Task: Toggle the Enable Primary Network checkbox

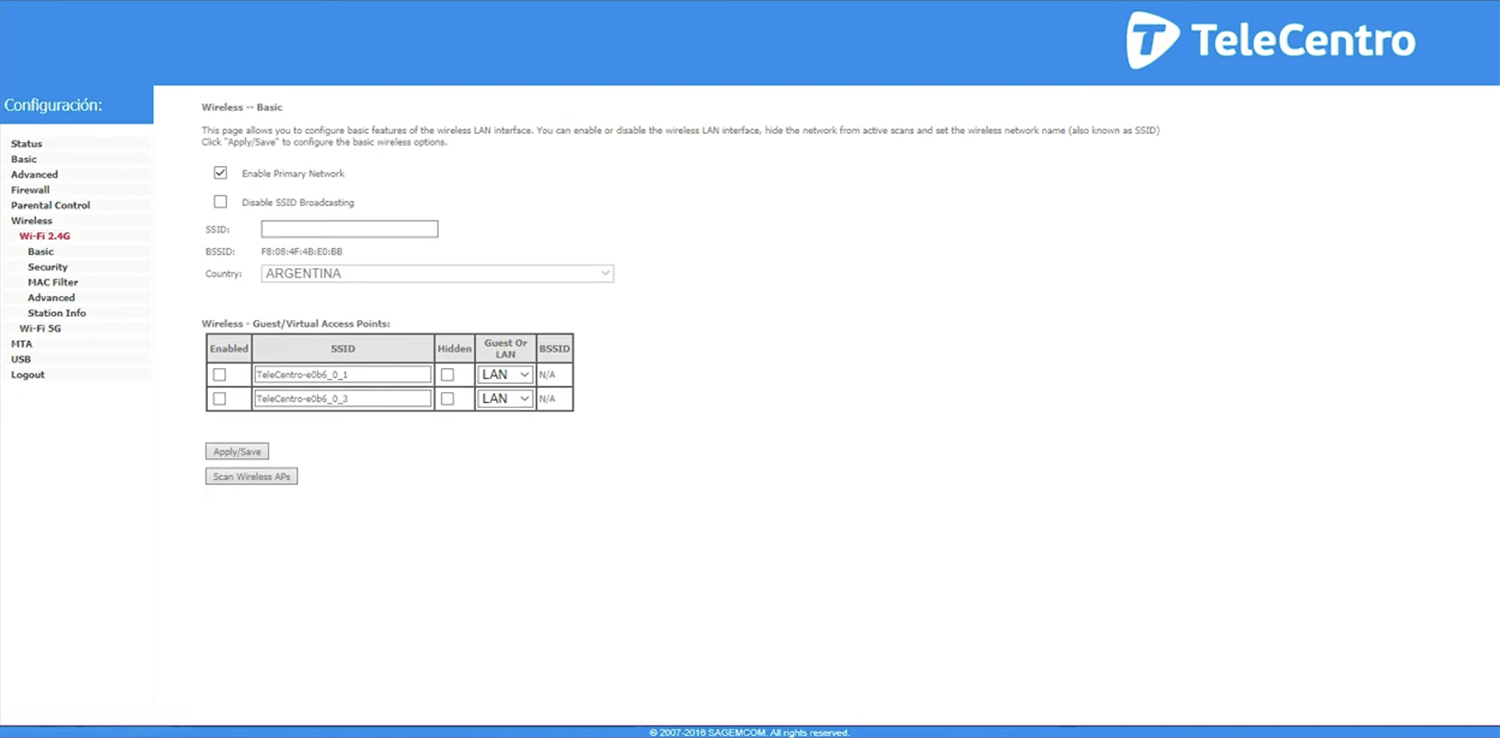Action: (220, 173)
